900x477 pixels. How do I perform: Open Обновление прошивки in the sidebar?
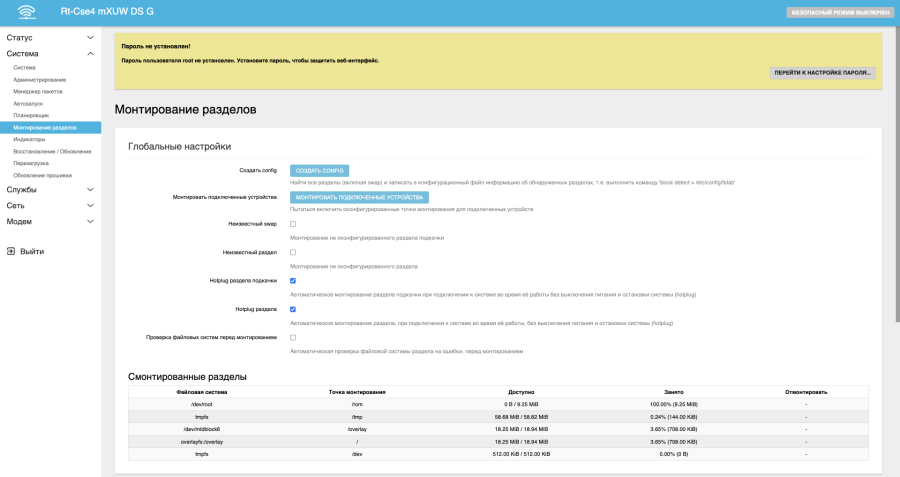click(42, 175)
